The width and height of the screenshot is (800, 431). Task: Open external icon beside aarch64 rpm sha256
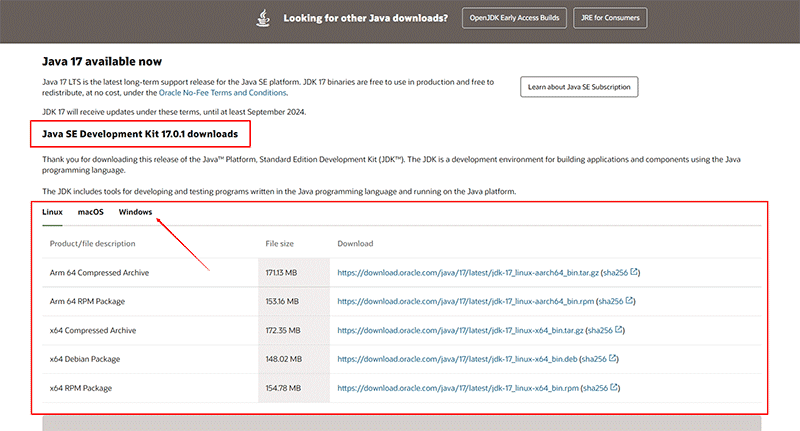click(x=629, y=300)
